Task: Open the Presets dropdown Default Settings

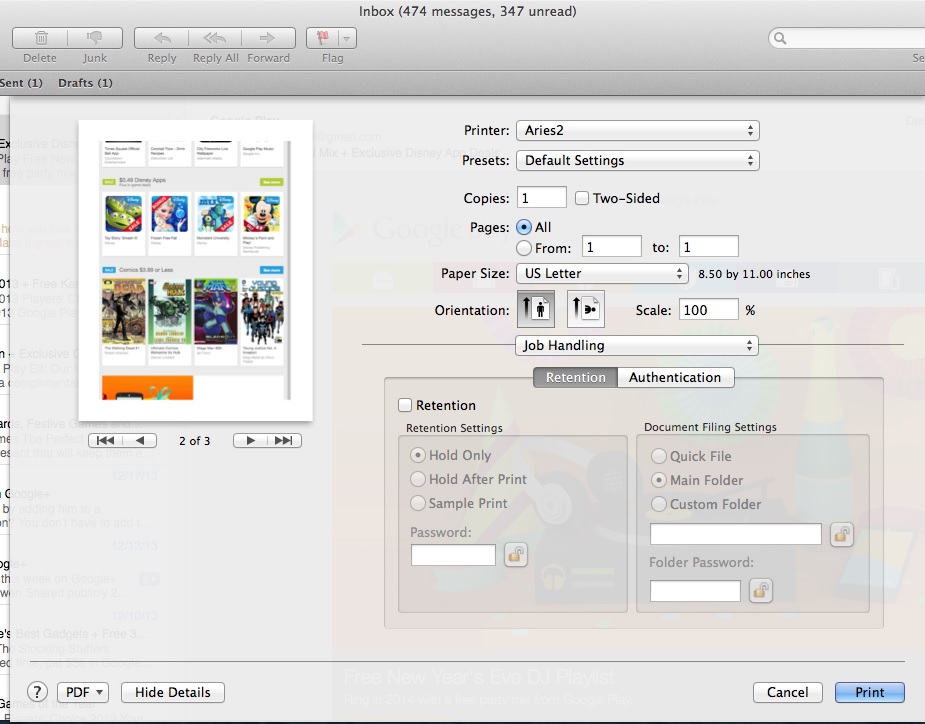Action: (x=637, y=160)
